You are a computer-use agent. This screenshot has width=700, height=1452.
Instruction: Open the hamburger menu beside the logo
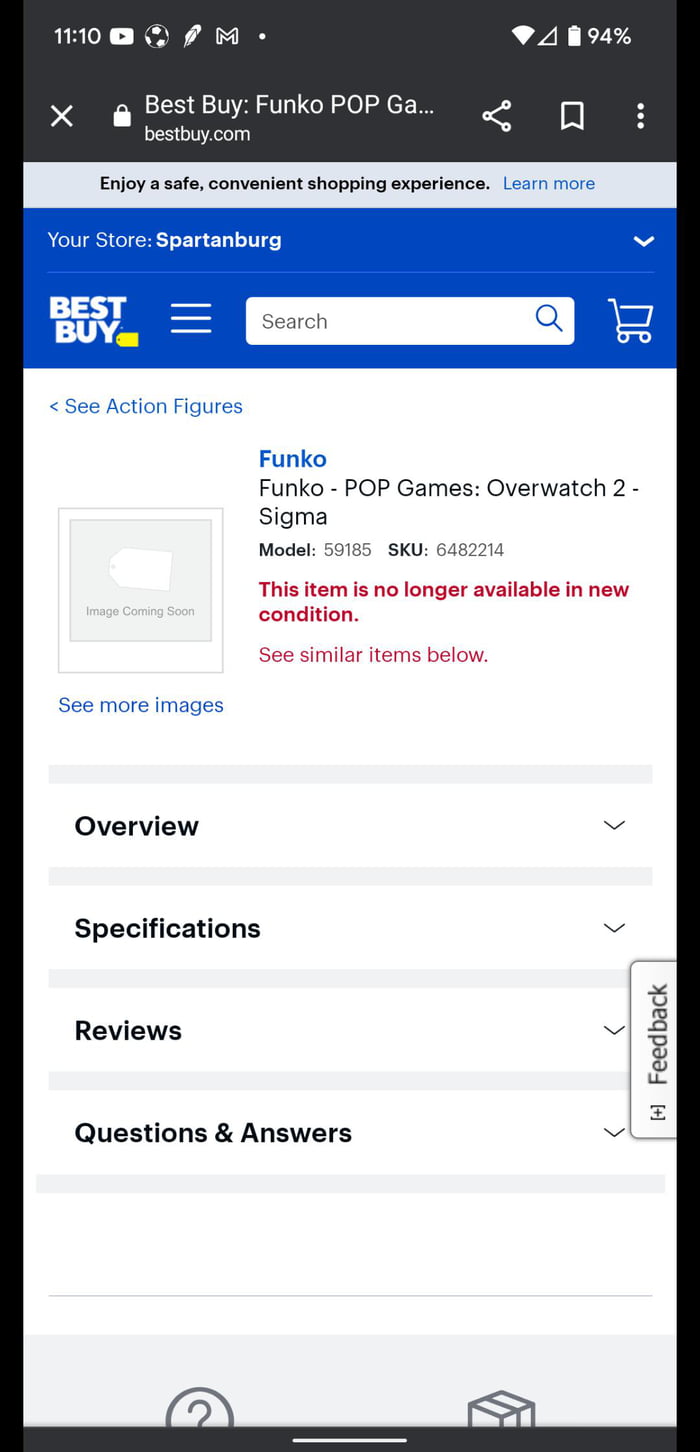(191, 318)
